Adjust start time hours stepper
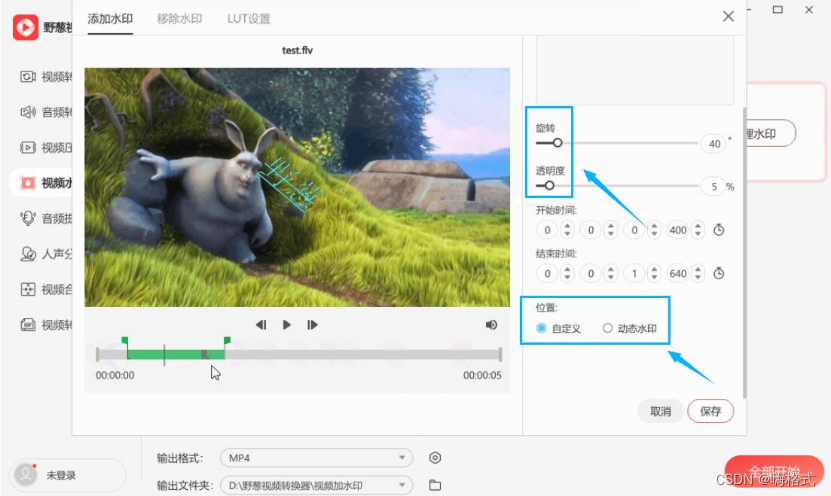 (x=568, y=230)
